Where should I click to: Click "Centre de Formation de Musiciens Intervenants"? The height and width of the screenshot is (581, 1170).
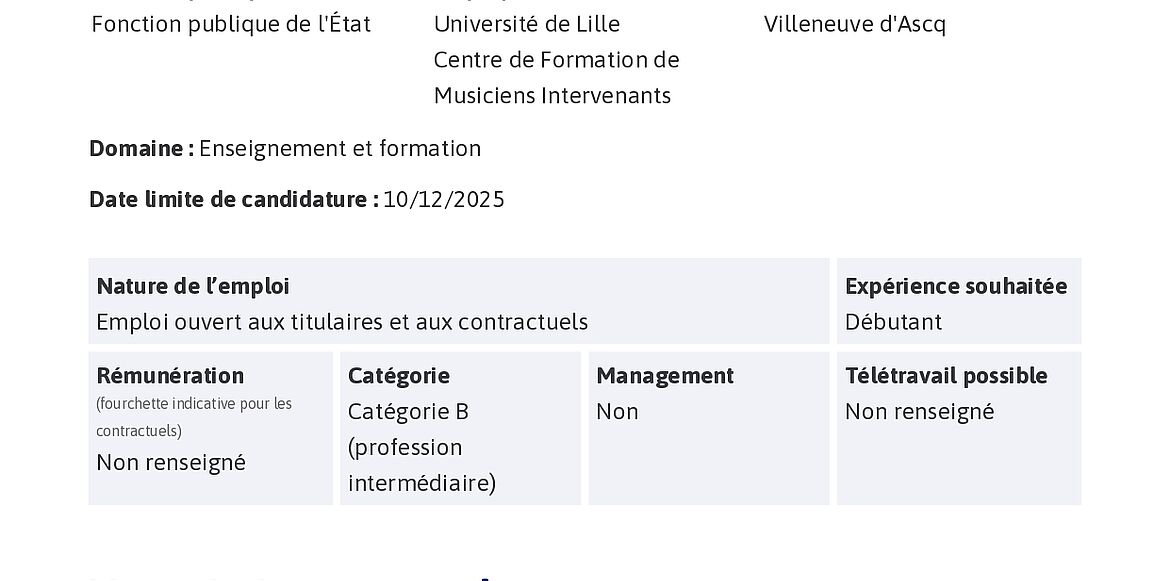click(x=556, y=78)
